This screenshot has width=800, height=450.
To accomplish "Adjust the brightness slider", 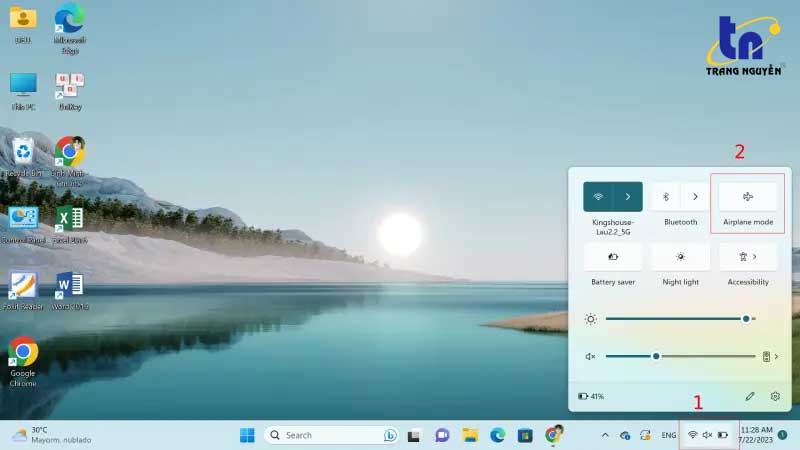I will (746, 319).
